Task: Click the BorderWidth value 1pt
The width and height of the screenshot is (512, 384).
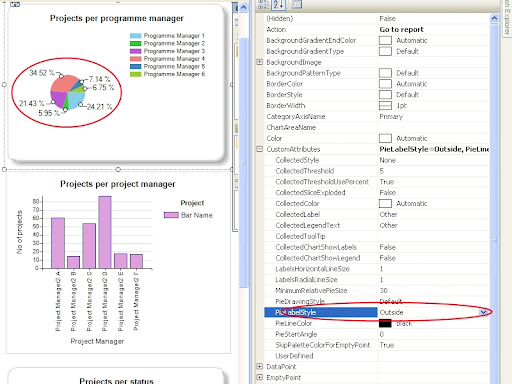Action: (x=401, y=106)
